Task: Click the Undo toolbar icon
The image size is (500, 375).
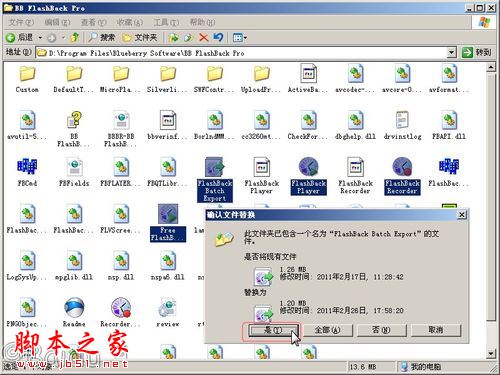Action: click(218, 37)
